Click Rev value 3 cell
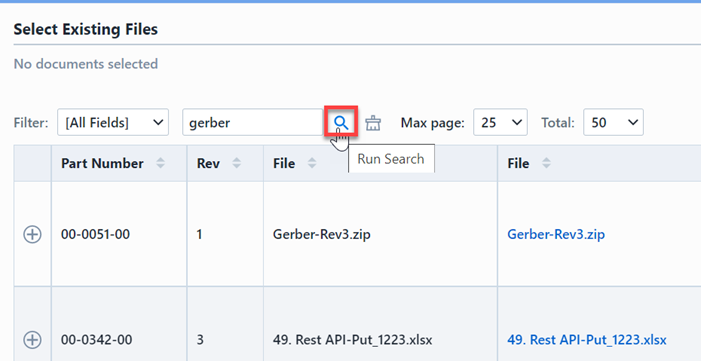This screenshot has width=701, height=361. [x=225, y=325]
